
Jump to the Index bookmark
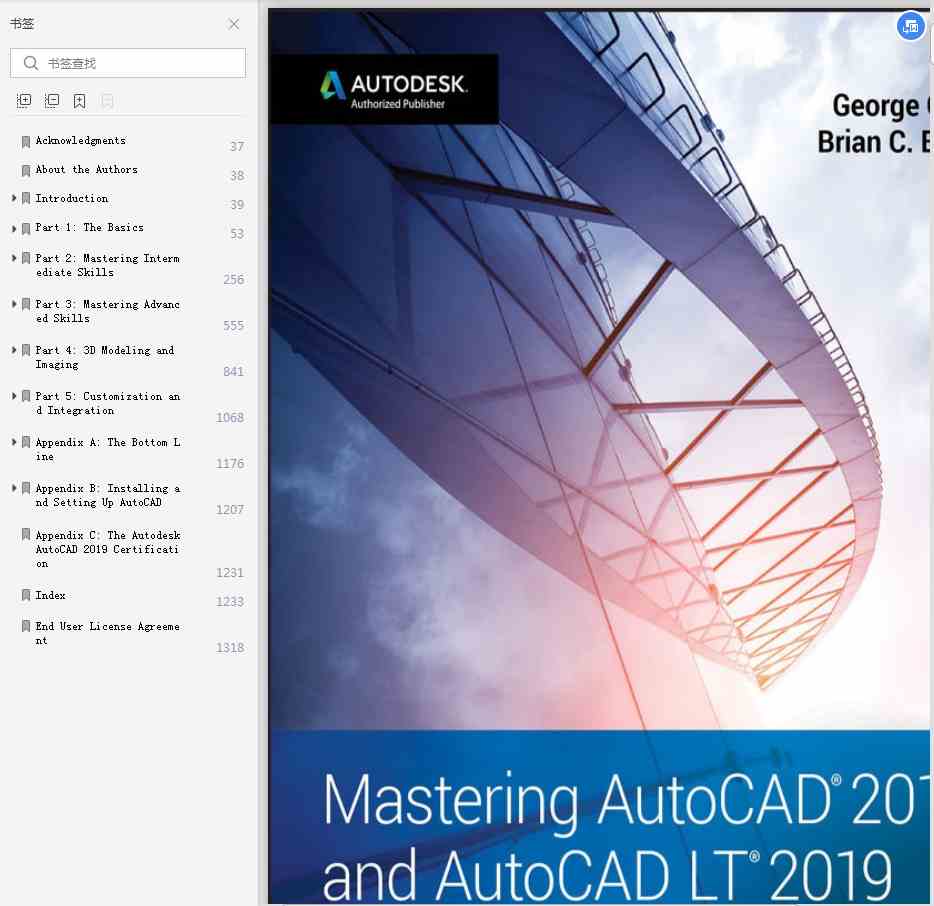click(x=51, y=595)
